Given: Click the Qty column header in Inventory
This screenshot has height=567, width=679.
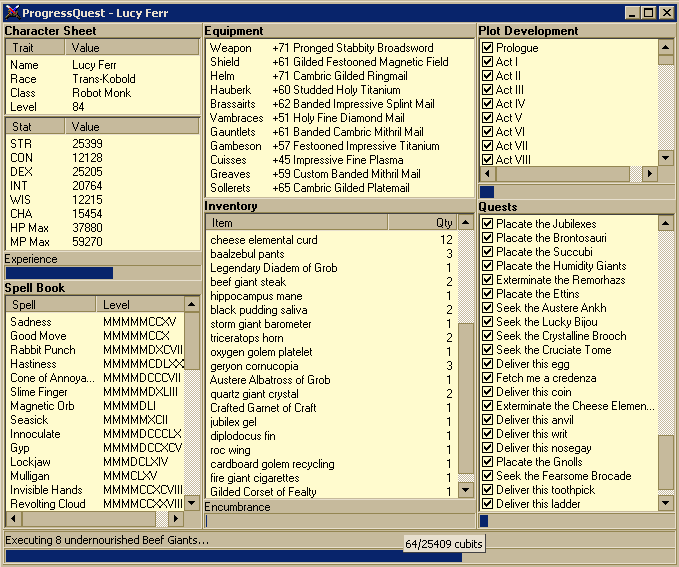Looking at the screenshot, I should click(423, 223).
